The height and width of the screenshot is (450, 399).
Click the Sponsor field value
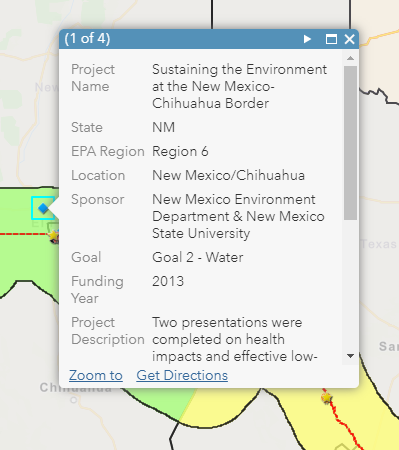point(238,216)
